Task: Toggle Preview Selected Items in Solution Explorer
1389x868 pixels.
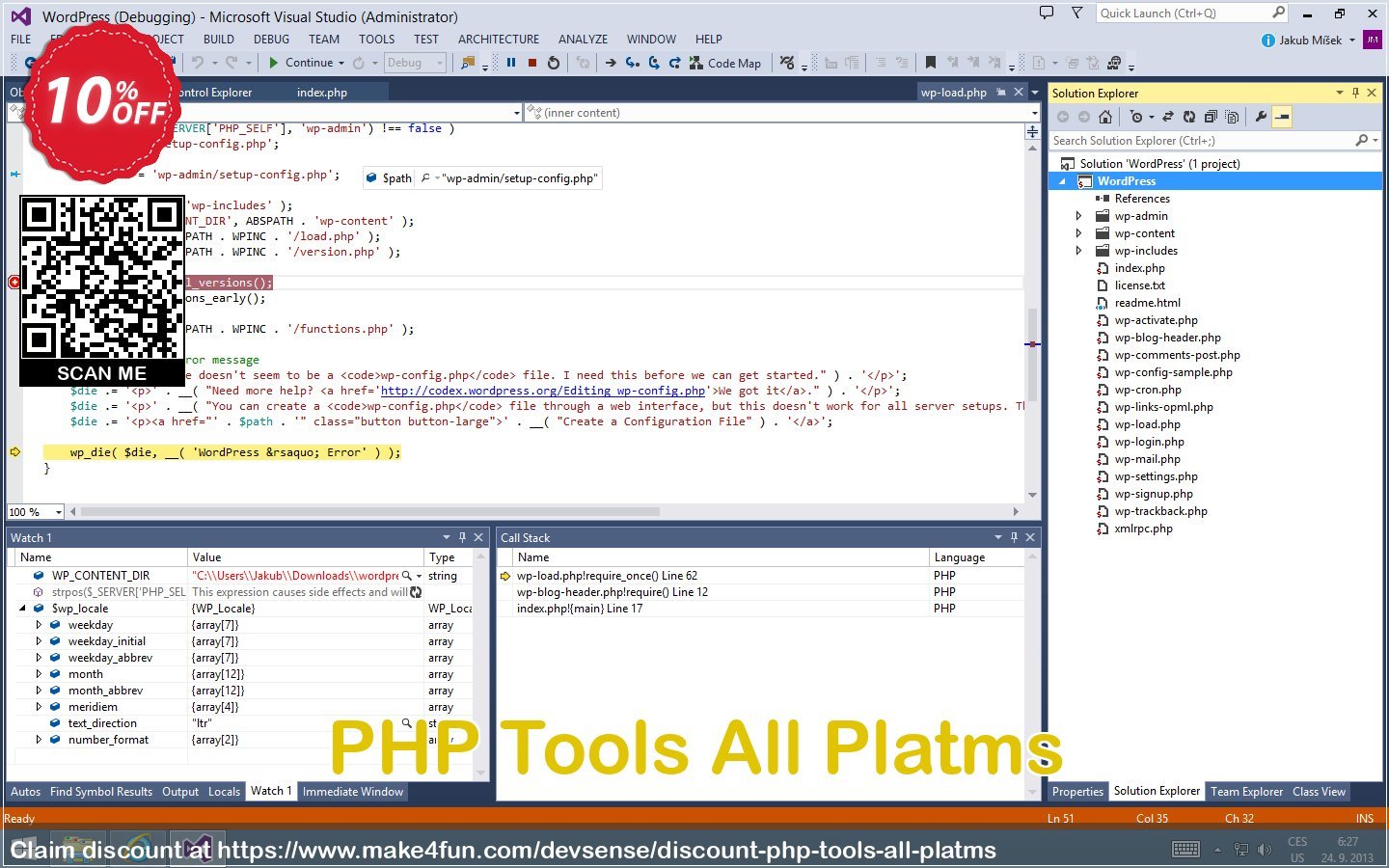Action: point(1282,117)
